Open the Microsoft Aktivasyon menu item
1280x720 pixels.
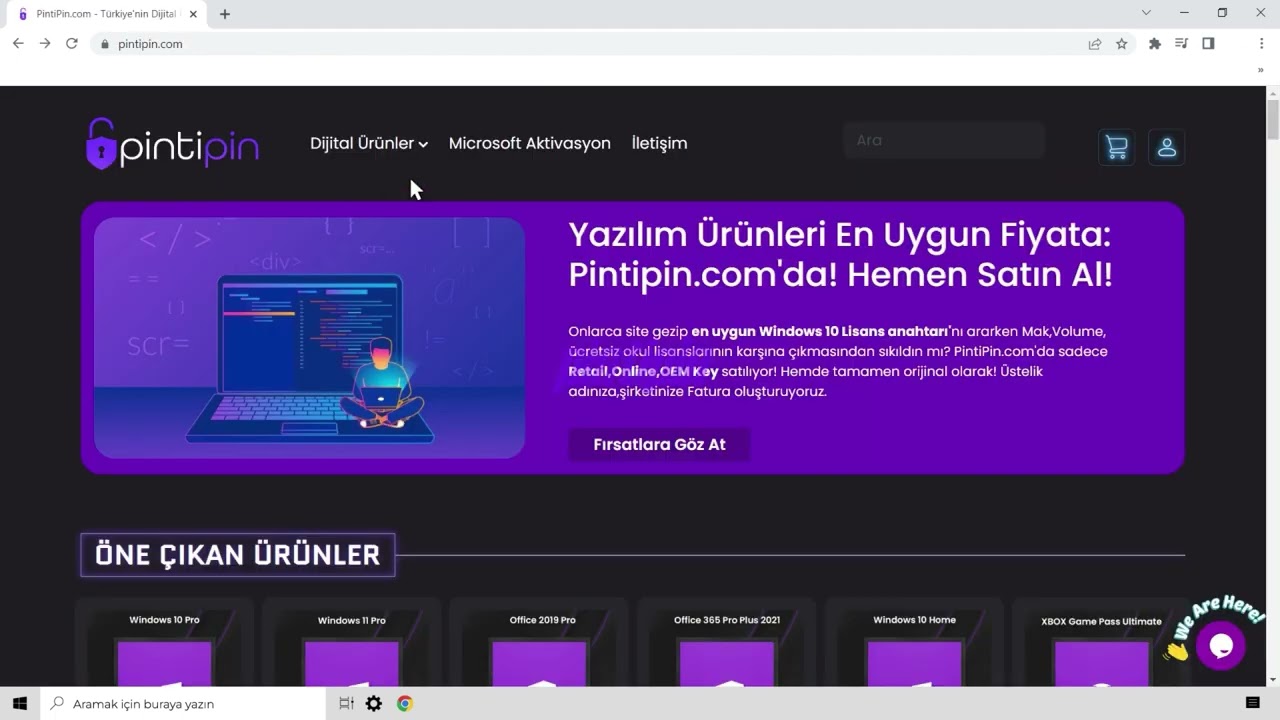pos(530,143)
